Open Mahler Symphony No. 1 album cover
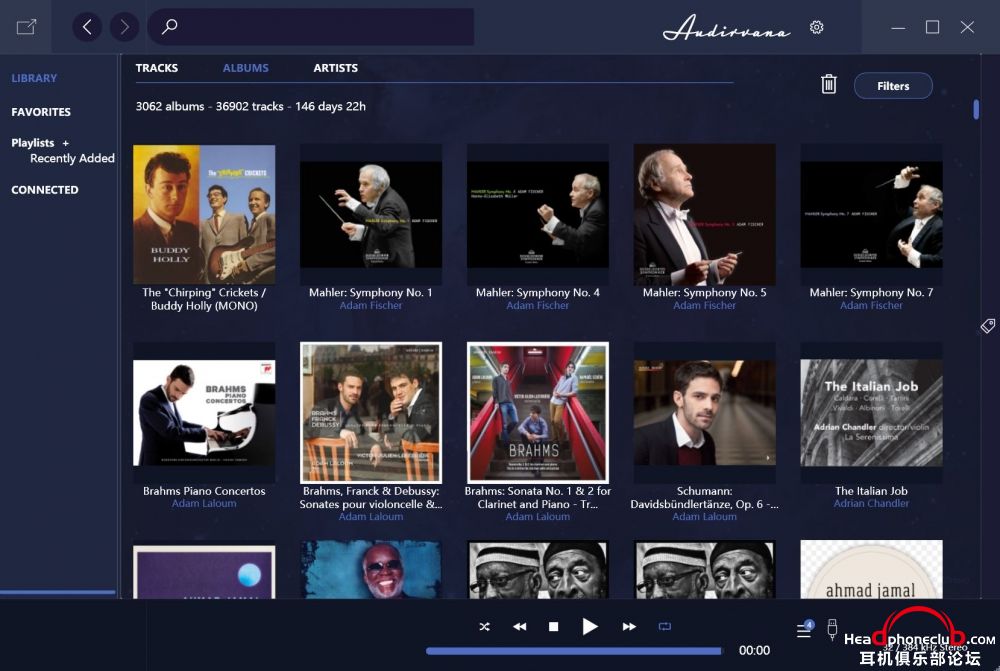1000x671 pixels. tap(371, 214)
